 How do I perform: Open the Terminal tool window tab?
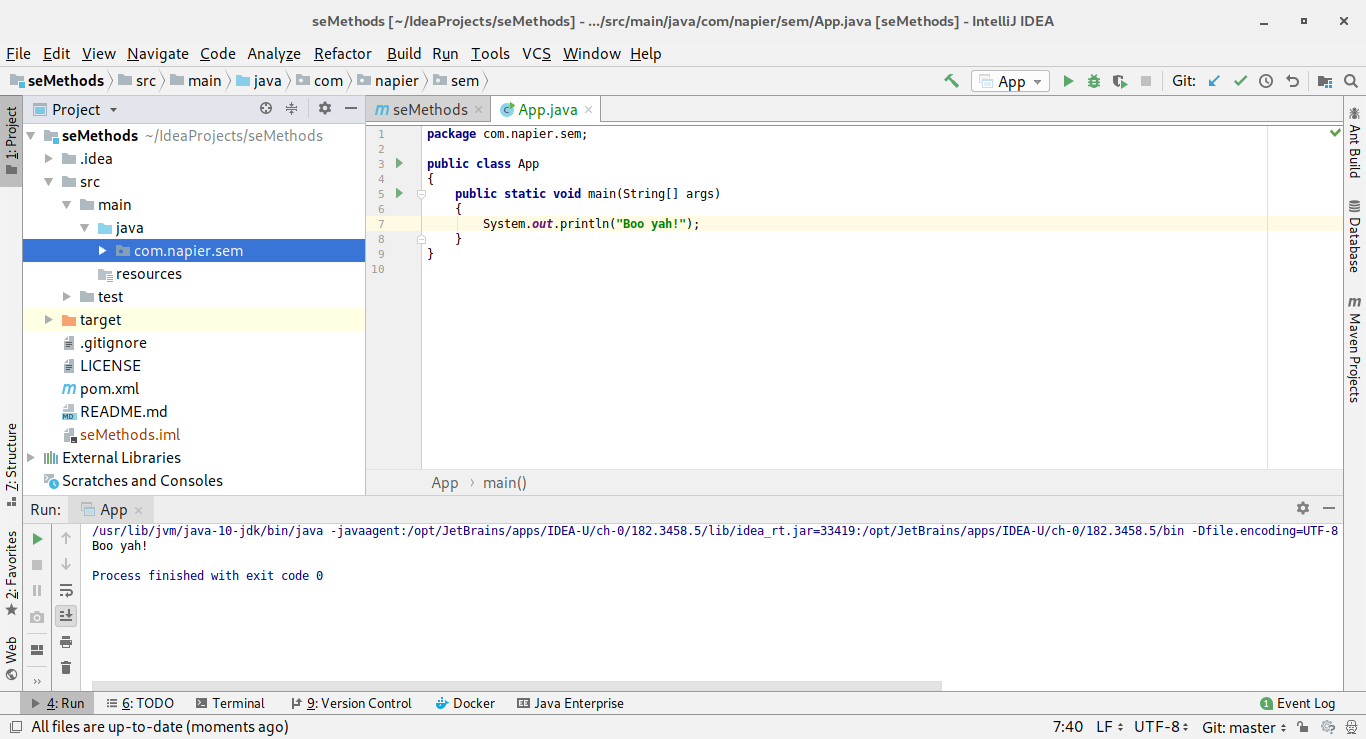coord(231,703)
